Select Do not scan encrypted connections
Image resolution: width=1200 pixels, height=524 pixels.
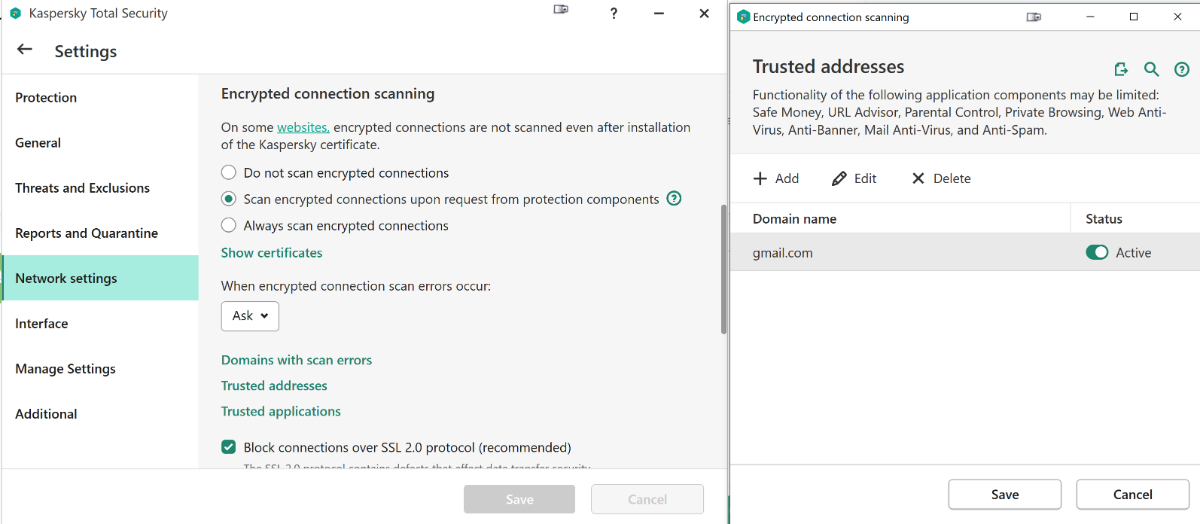(x=229, y=173)
